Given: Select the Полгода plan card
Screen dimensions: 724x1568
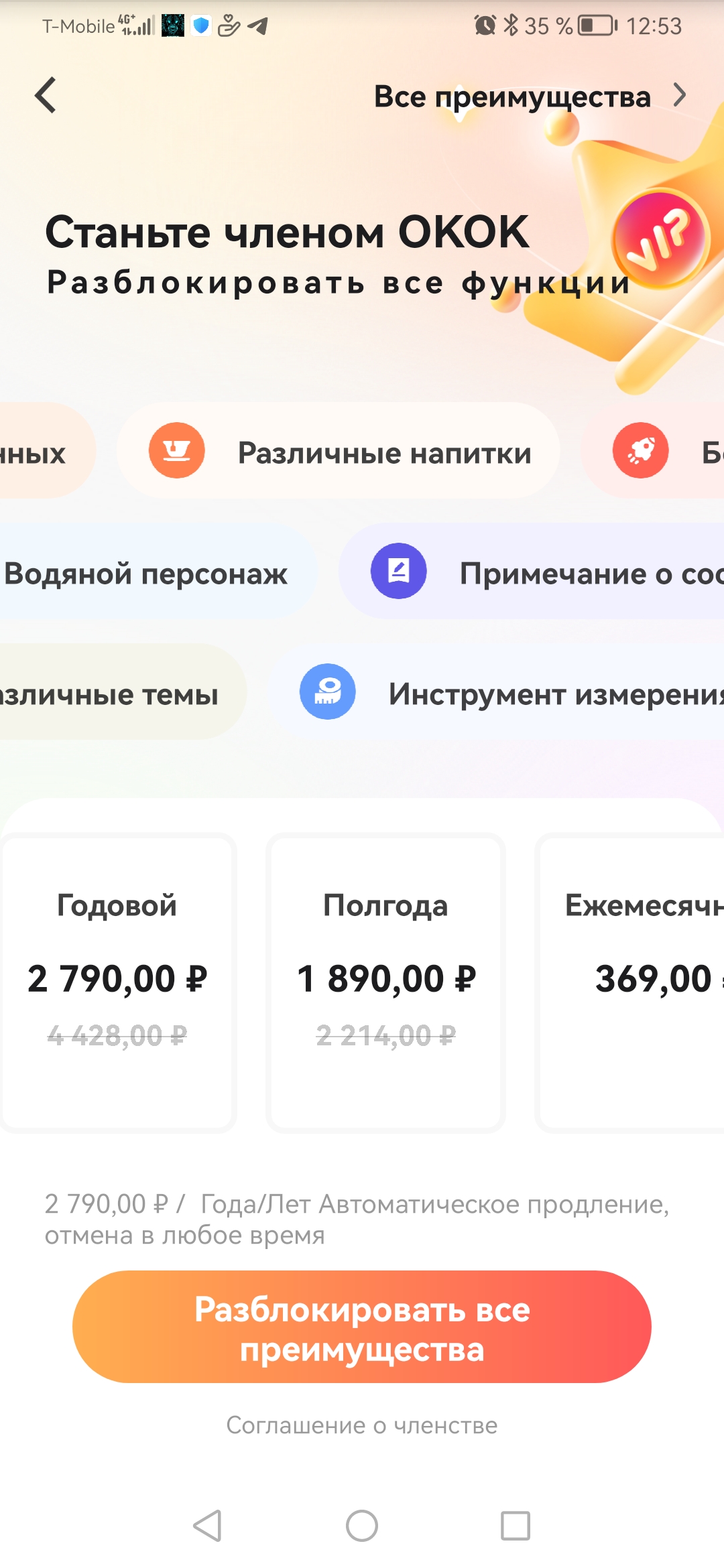Looking at the screenshot, I should pos(385,982).
